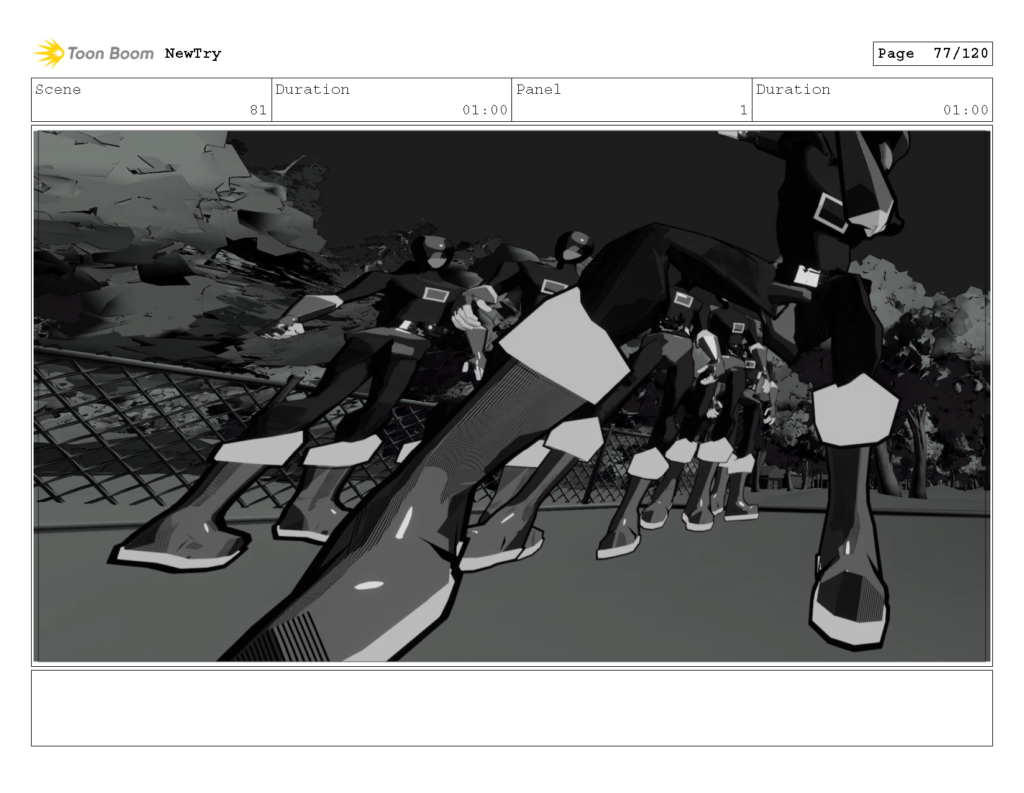Screen dimensions: 1024x793
Task: Click the Scene header cell
Action: [x=60, y=90]
